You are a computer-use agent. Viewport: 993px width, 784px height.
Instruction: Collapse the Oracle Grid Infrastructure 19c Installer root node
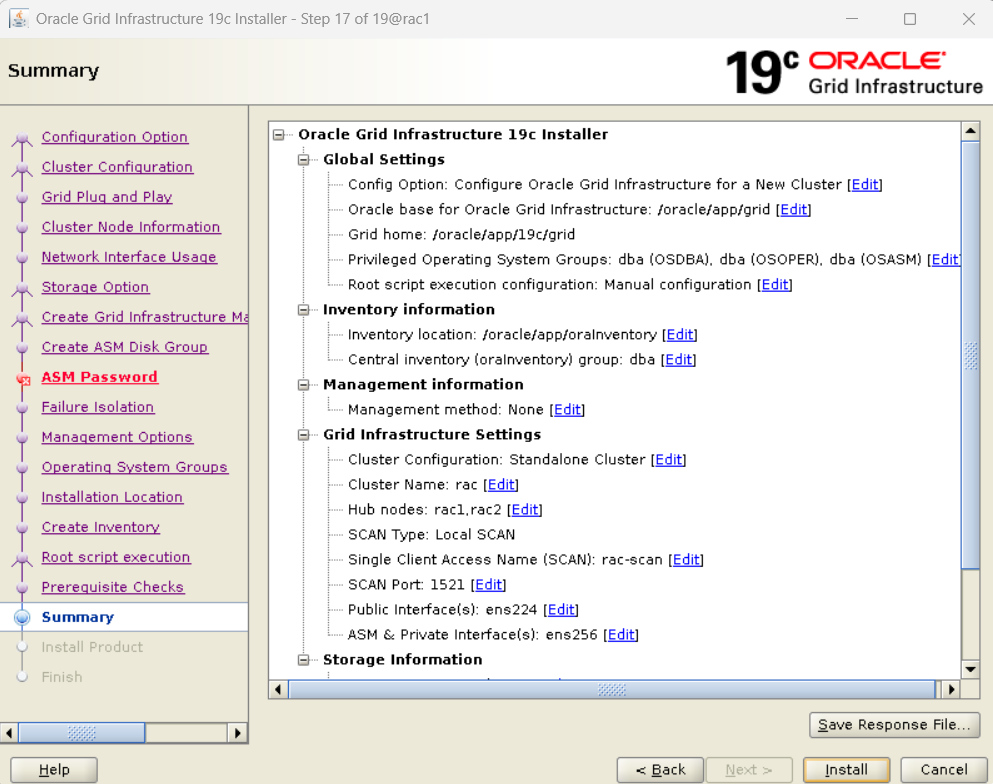[x=279, y=134]
